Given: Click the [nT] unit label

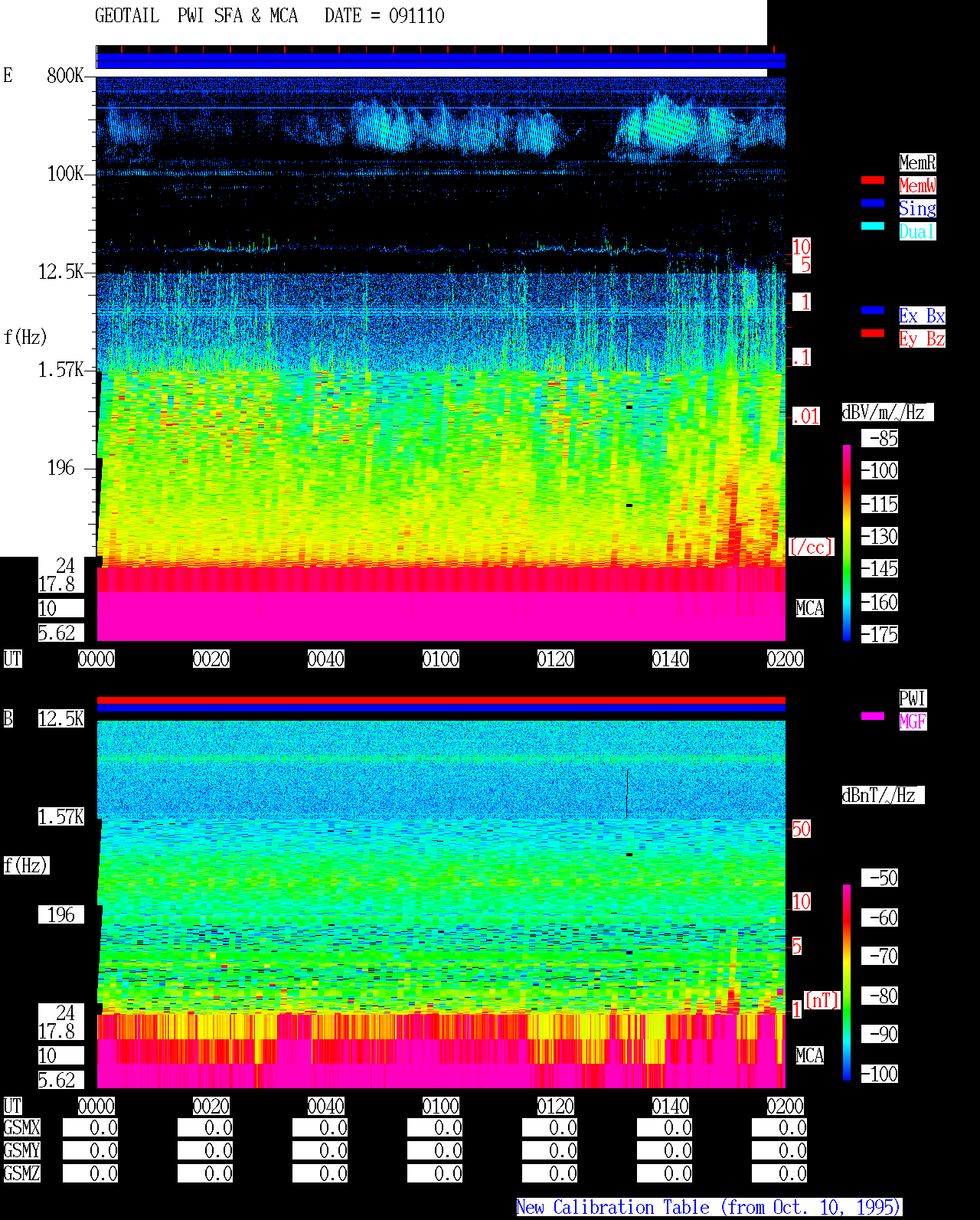Looking at the screenshot, I should click(x=822, y=1000).
